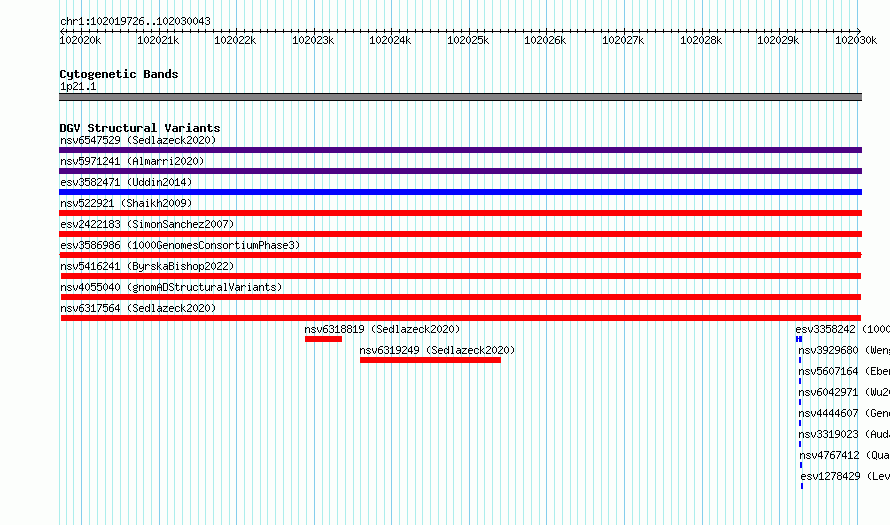Image resolution: width=890 pixels, height=525 pixels.
Task: Click the 102024k ruler tick label
Action: pyautogui.click(x=390, y=40)
